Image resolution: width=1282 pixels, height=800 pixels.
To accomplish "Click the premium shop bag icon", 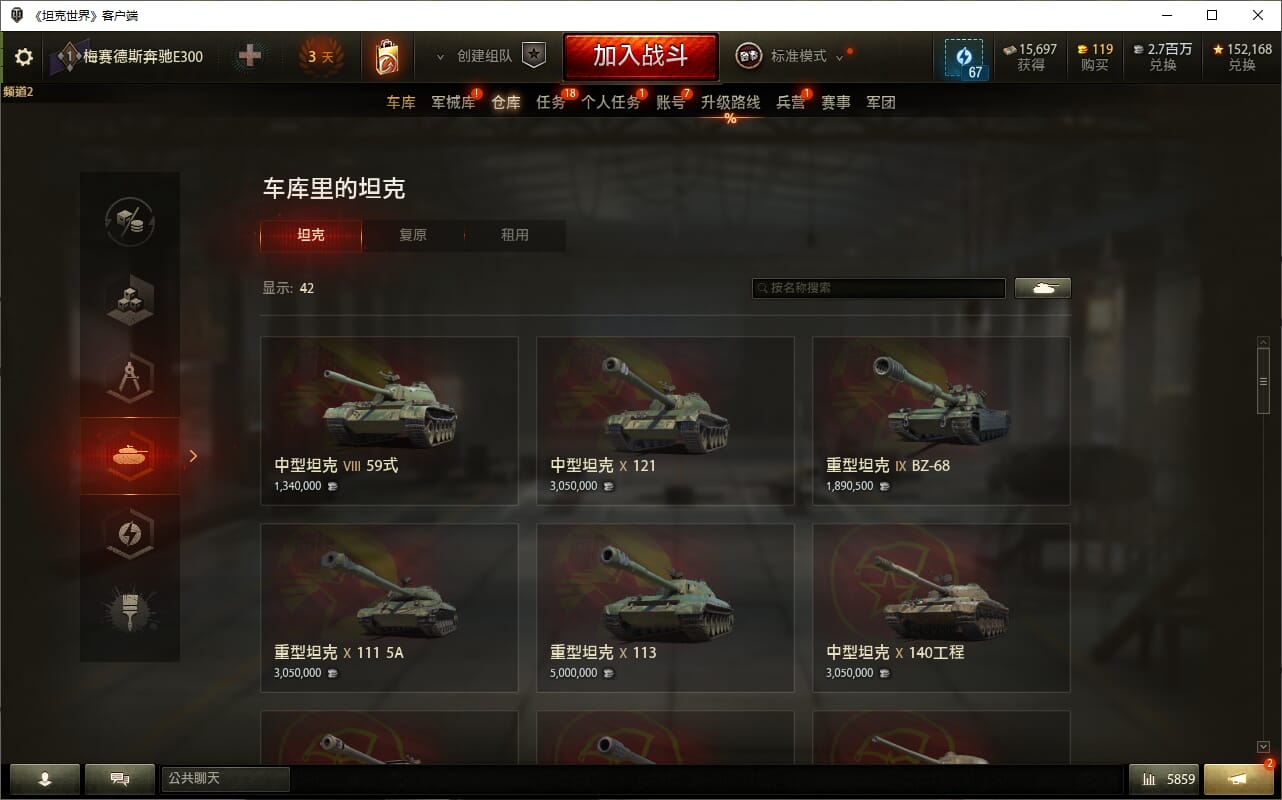I will pos(387,57).
